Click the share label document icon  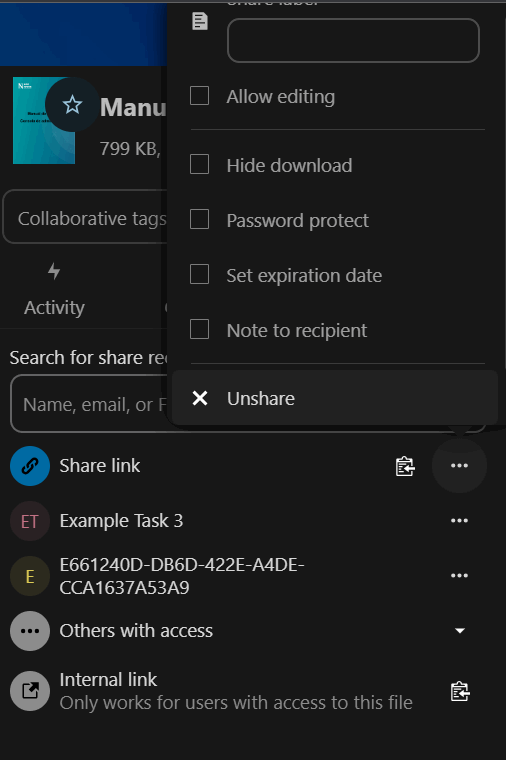pyautogui.click(x=200, y=21)
